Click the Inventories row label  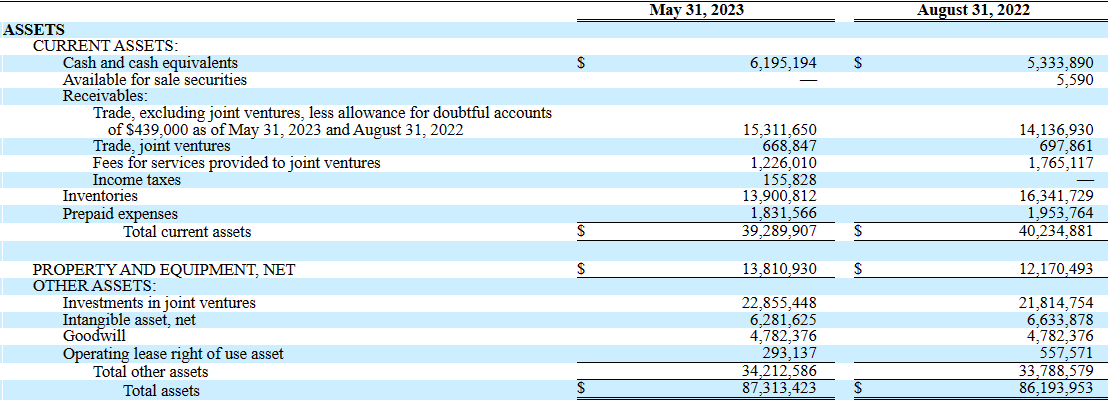(100, 196)
